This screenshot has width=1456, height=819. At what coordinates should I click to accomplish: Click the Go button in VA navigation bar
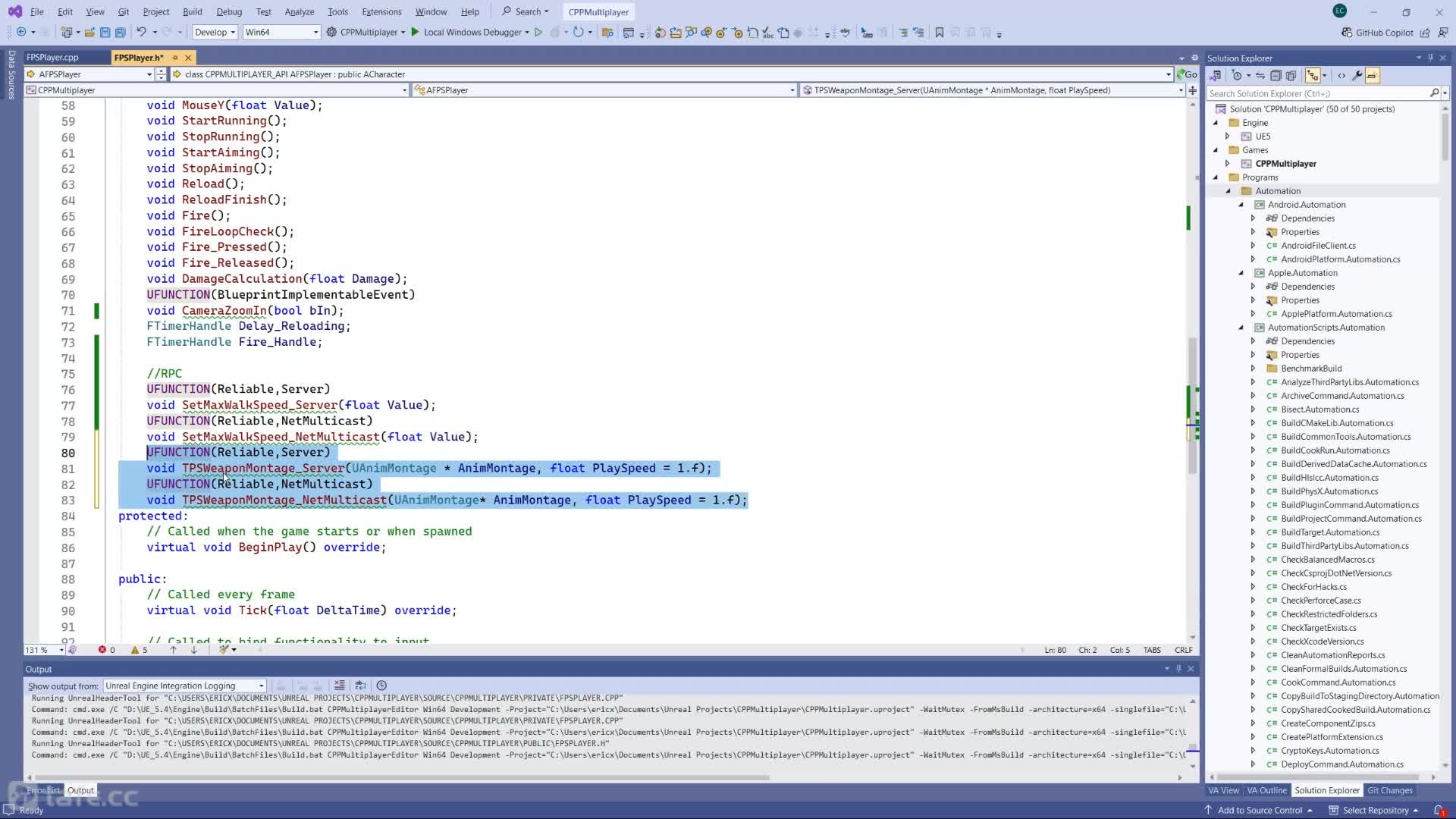click(1187, 74)
